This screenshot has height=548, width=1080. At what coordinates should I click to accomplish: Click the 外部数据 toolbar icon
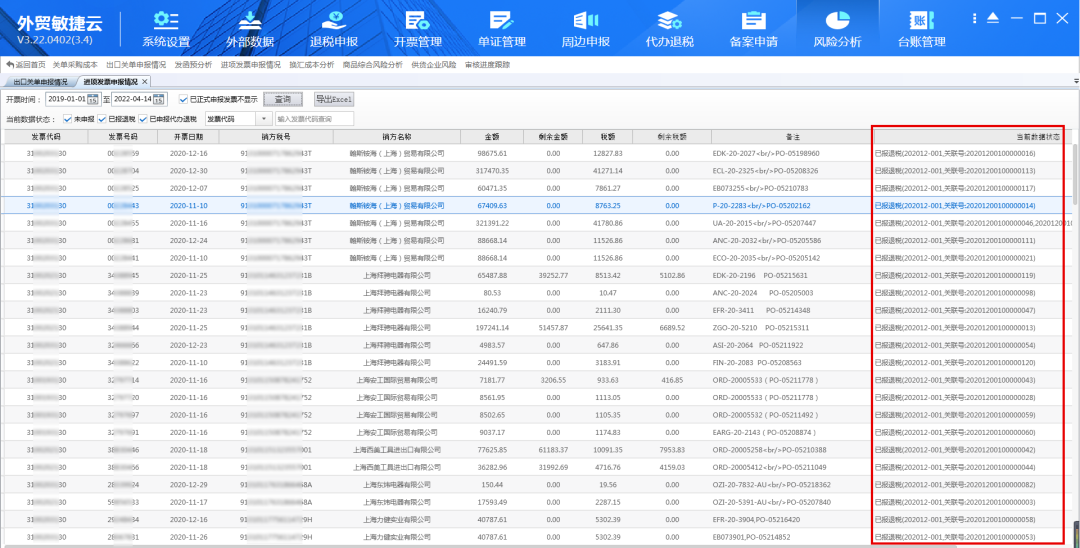pyautogui.click(x=250, y=27)
